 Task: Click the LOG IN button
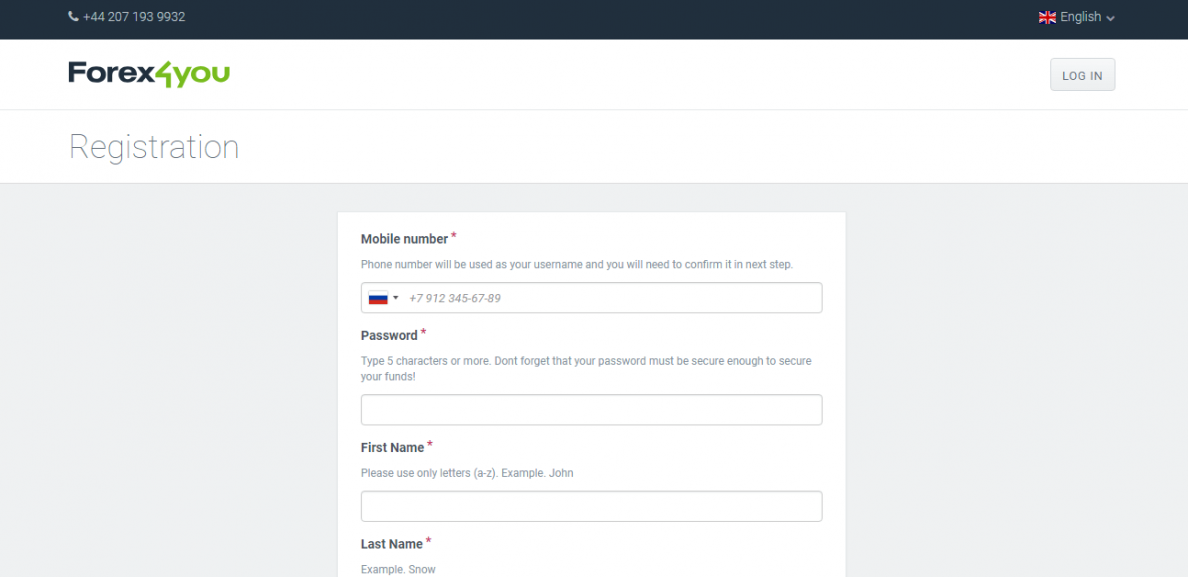1082,75
